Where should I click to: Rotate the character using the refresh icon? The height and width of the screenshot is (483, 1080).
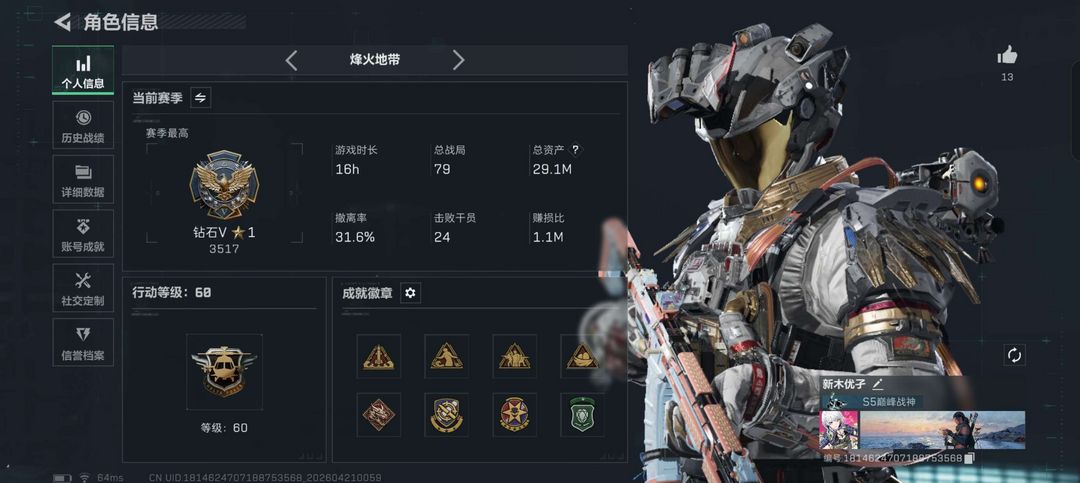point(1015,356)
